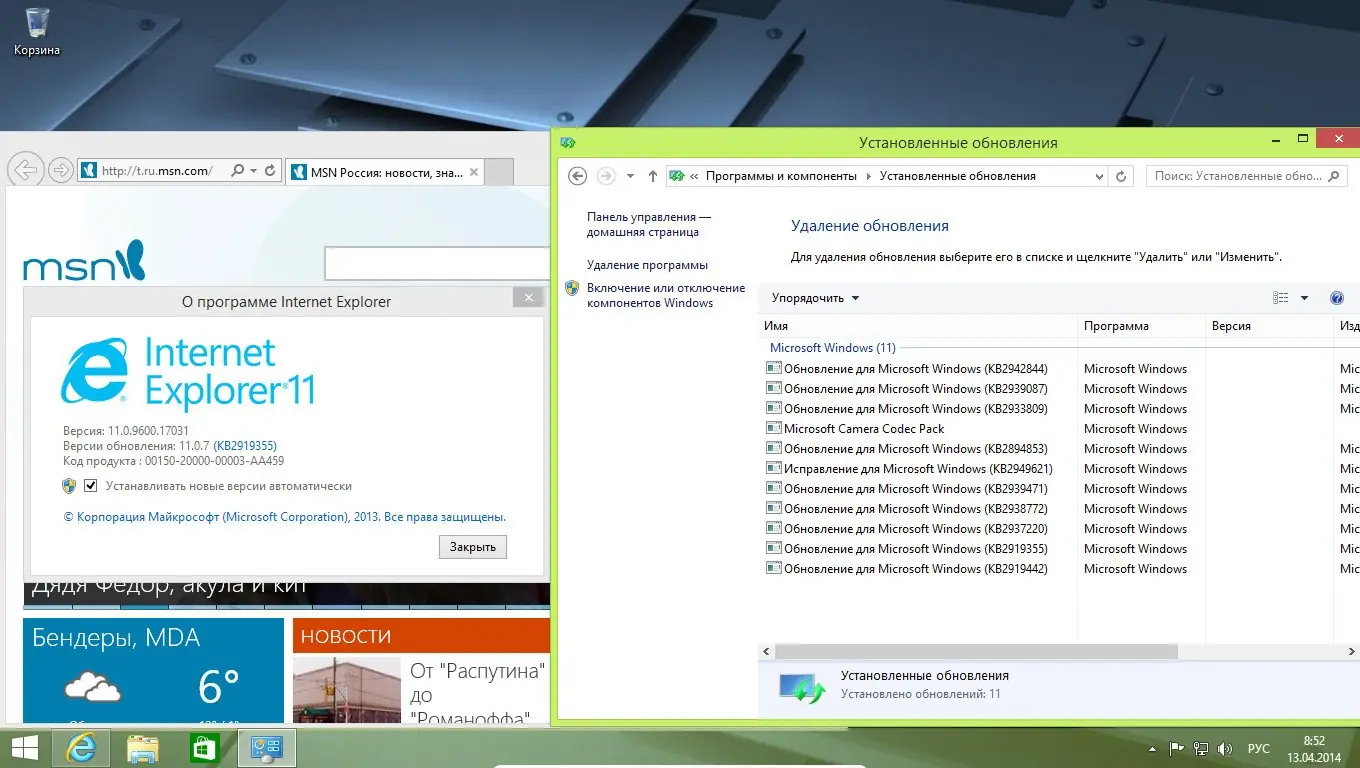Click the Установленные обновления breadcrumb
The height and width of the screenshot is (768, 1360).
click(x=958, y=176)
